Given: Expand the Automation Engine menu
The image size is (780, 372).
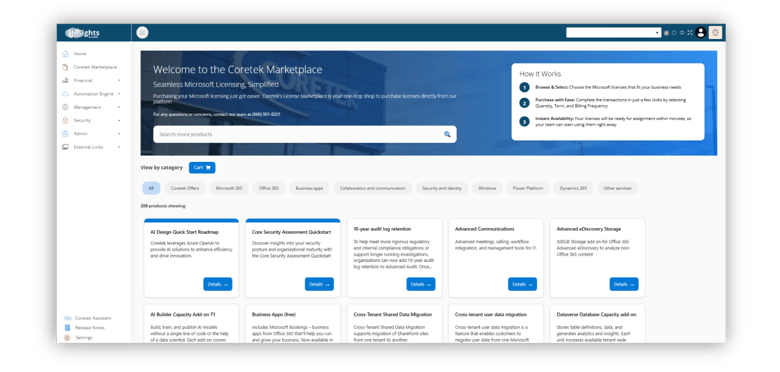Looking at the screenshot, I should point(92,94).
